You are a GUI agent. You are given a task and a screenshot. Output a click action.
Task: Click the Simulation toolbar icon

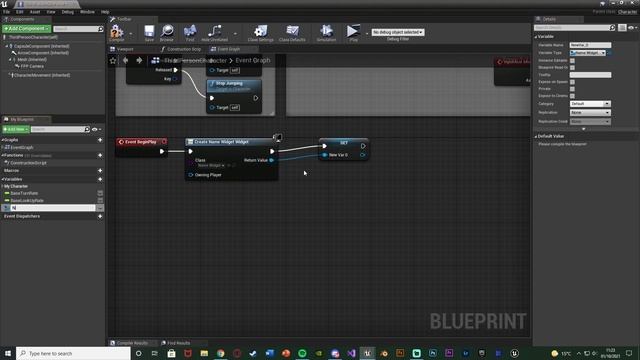point(327,33)
